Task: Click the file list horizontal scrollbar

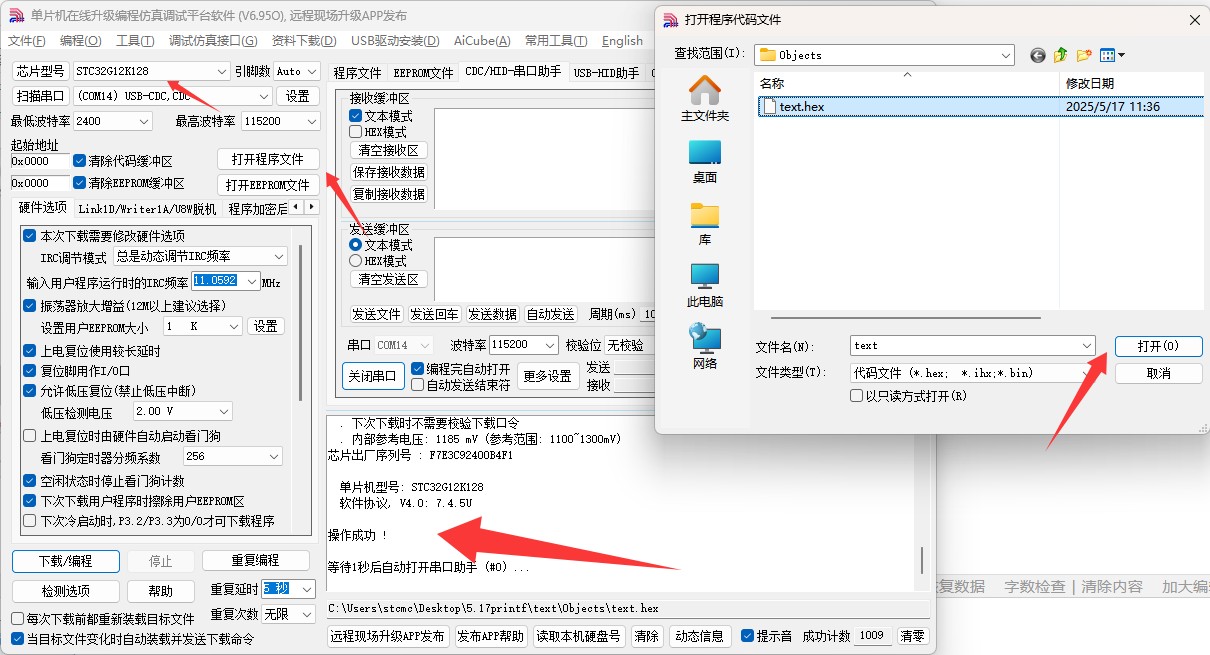Action: 903,320
